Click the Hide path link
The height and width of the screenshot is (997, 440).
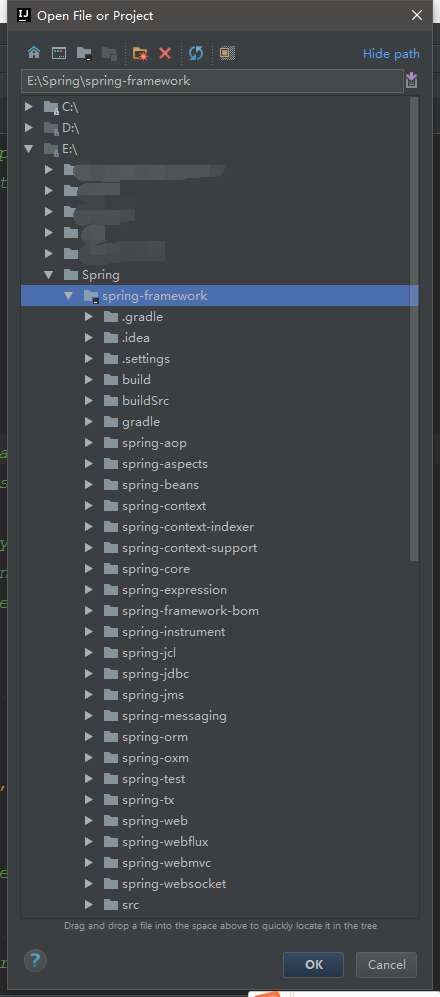click(x=391, y=54)
